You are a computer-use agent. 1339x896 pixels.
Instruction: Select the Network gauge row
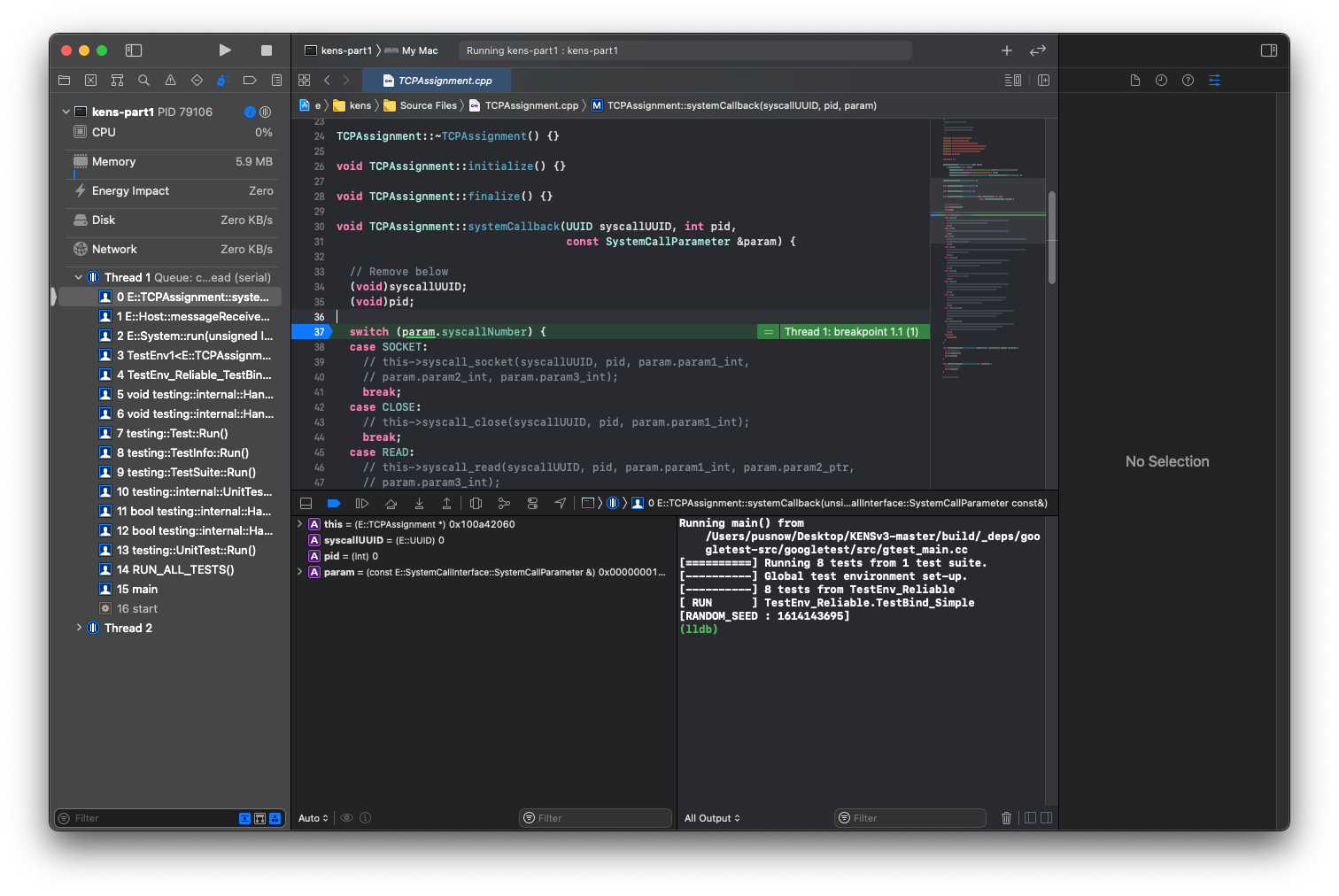pos(173,249)
